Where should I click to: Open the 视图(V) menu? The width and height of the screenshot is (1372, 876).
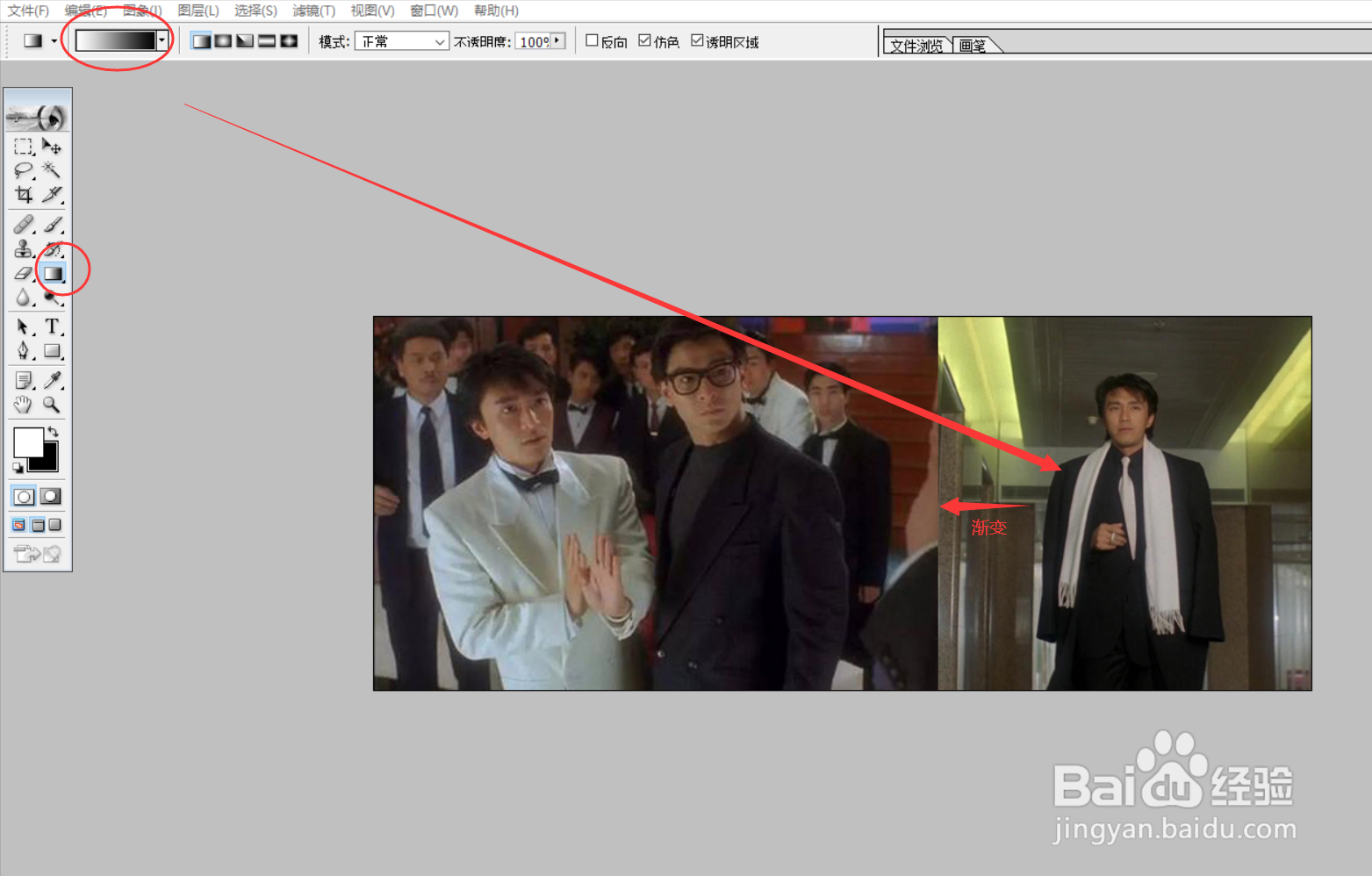372,11
